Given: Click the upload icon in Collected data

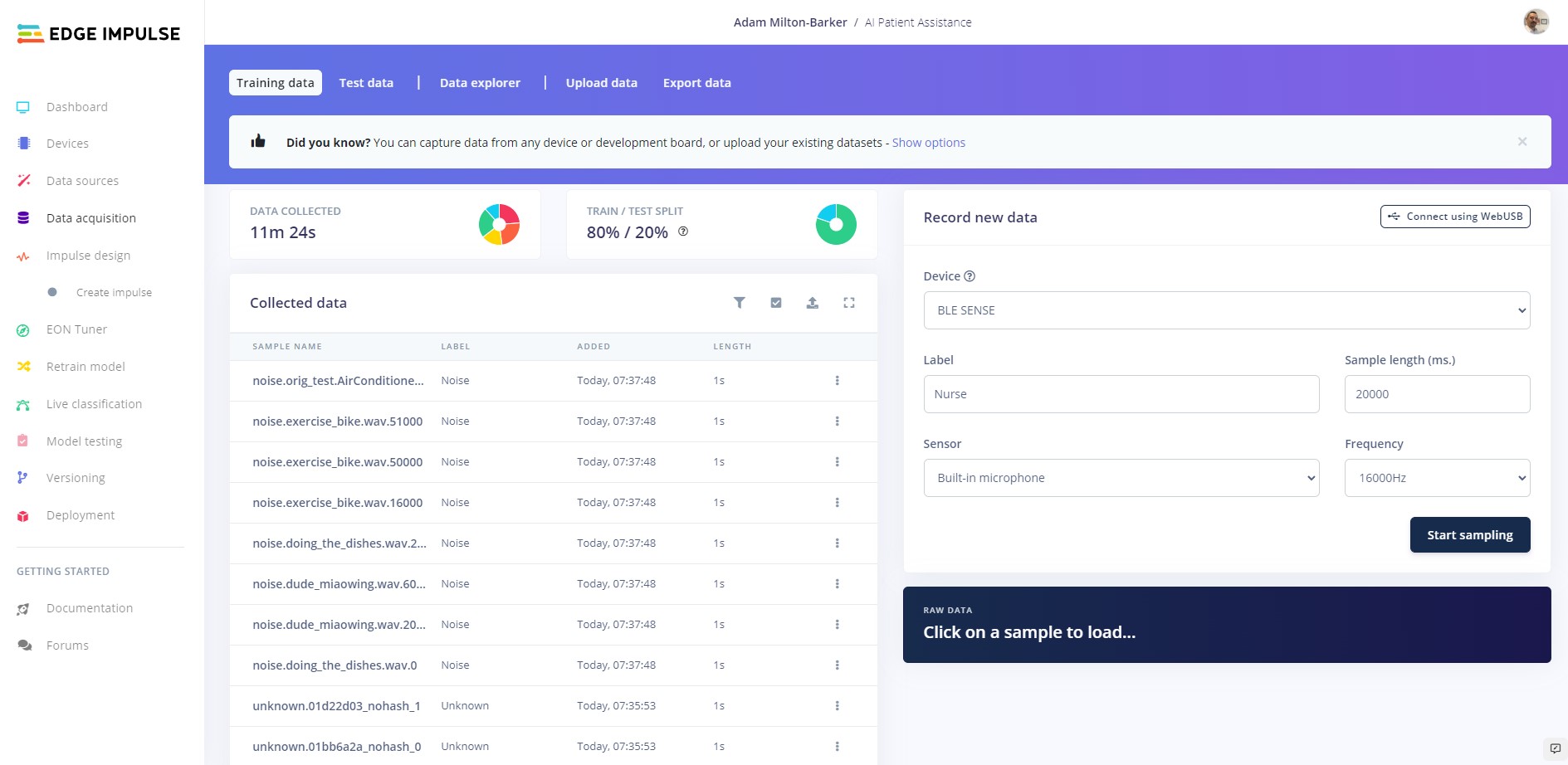Looking at the screenshot, I should pos(813,303).
